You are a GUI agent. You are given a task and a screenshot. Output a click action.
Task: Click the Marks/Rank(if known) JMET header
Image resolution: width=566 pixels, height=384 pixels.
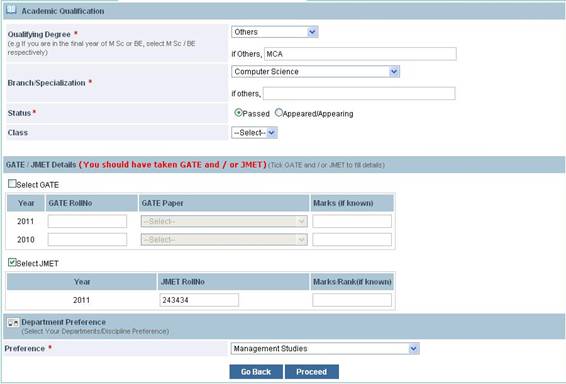[352, 282]
